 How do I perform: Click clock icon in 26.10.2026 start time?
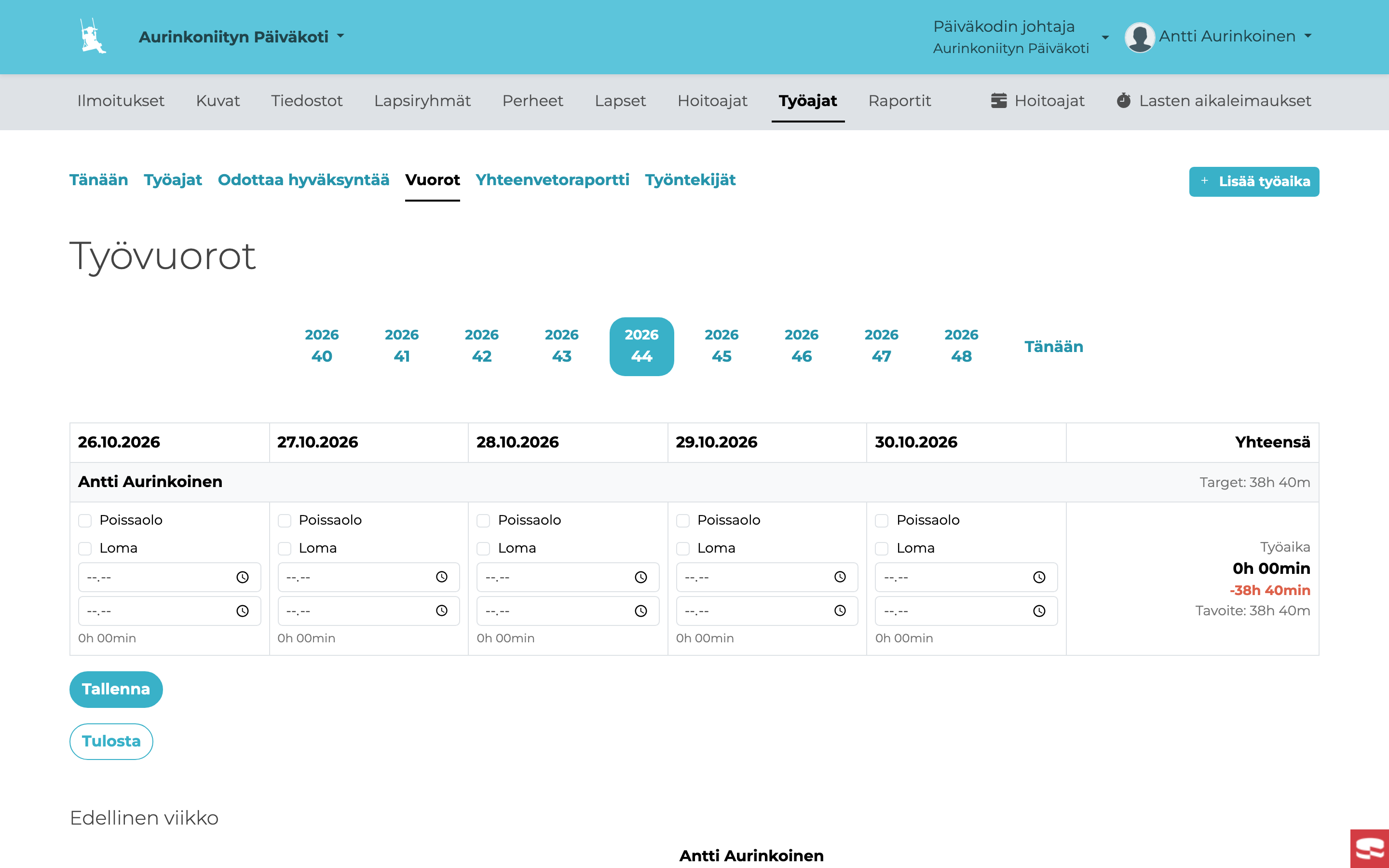click(x=243, y=577)
